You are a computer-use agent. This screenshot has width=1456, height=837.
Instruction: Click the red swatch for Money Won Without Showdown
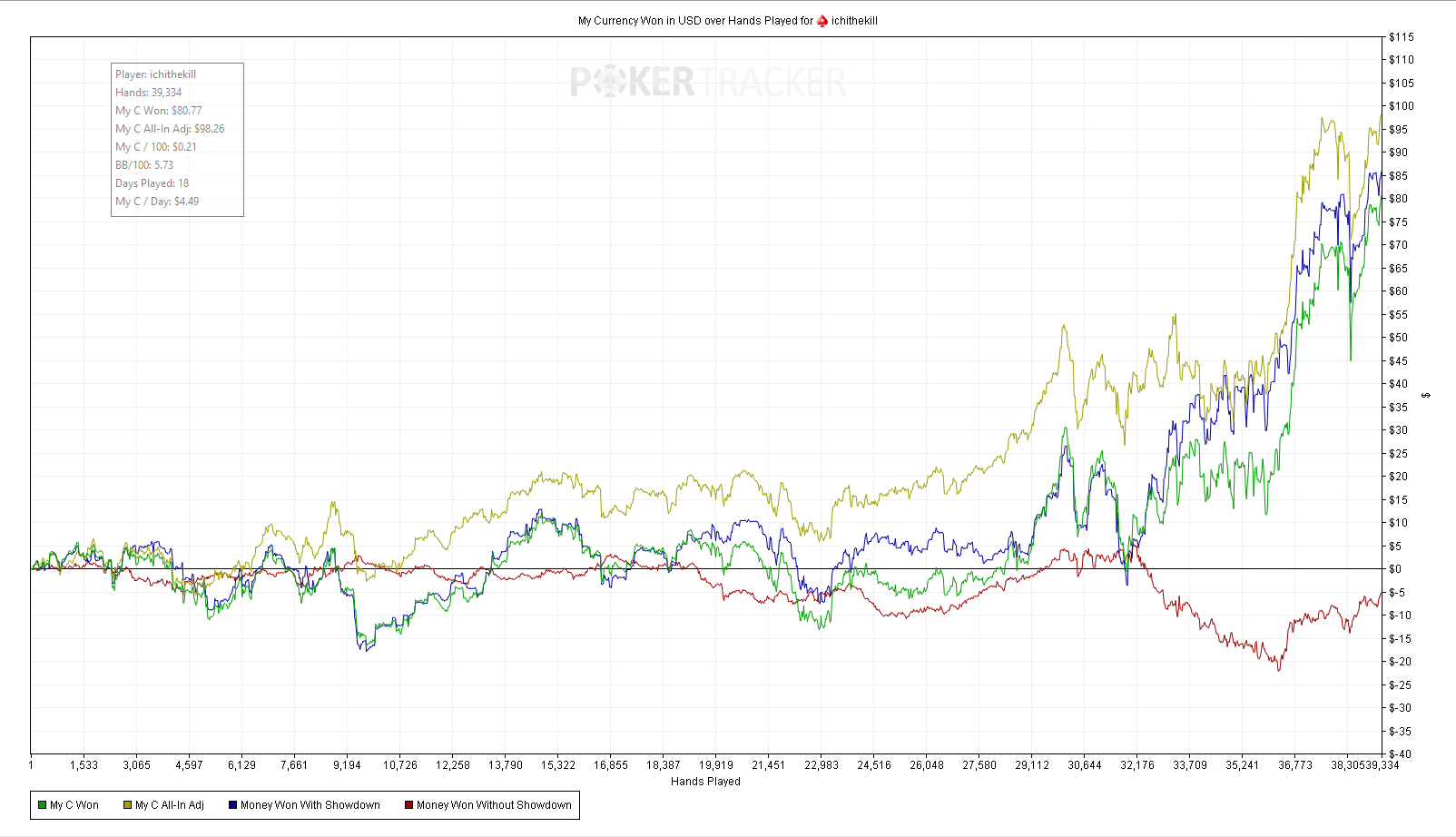pos(408,805)
